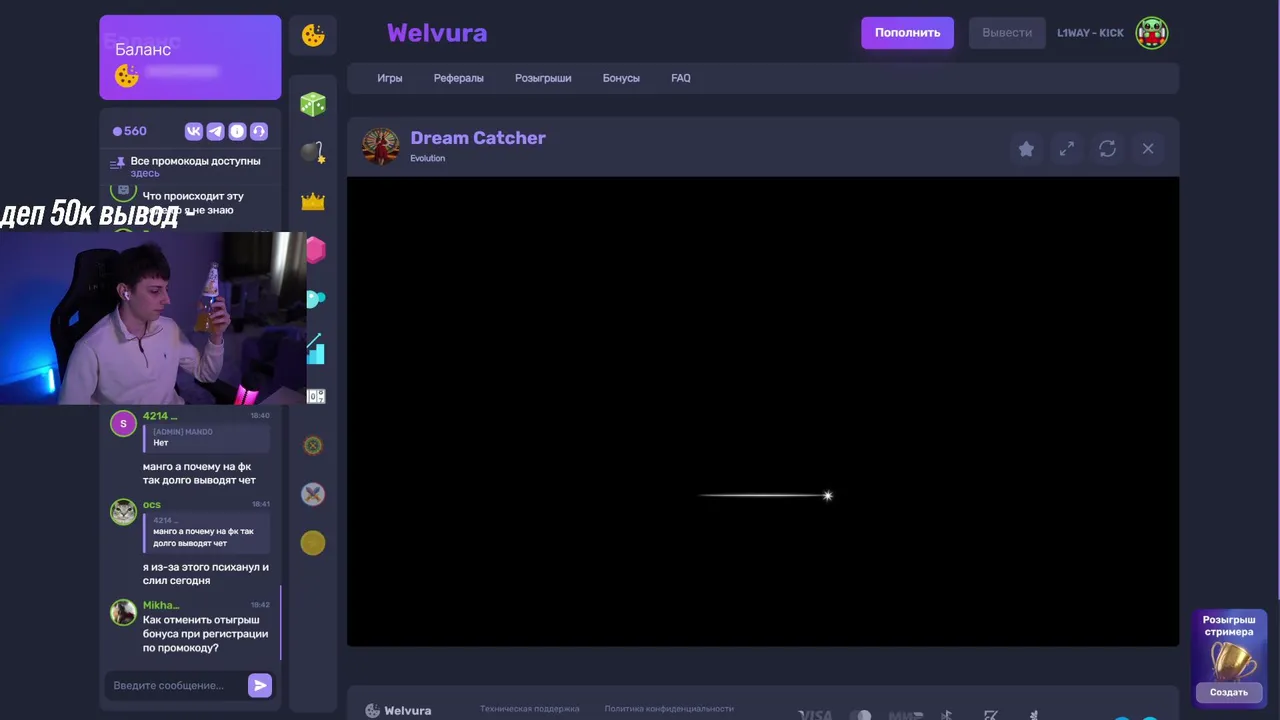The image size is (1280, 720).
Task: Open the Бонусы menu
Action: pyautogui.click(x=621, y=78)
